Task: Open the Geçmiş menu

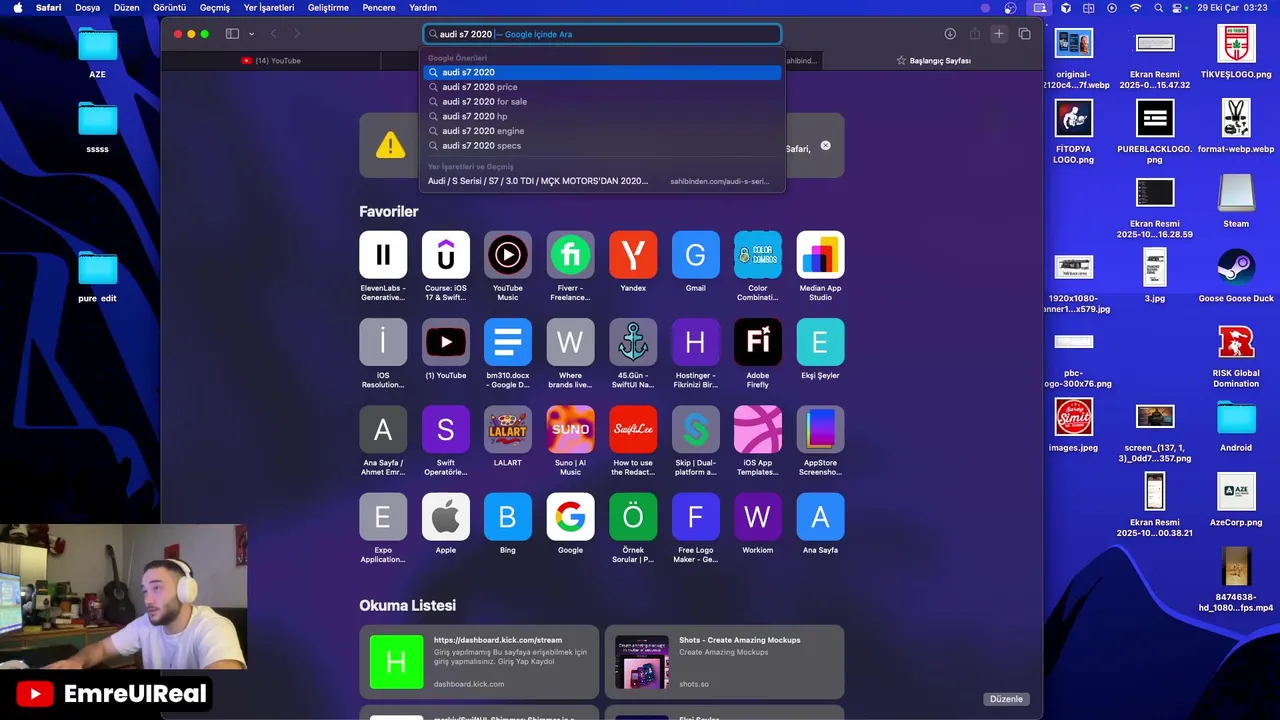Action: pyautogui.click(x=215, y=7)
